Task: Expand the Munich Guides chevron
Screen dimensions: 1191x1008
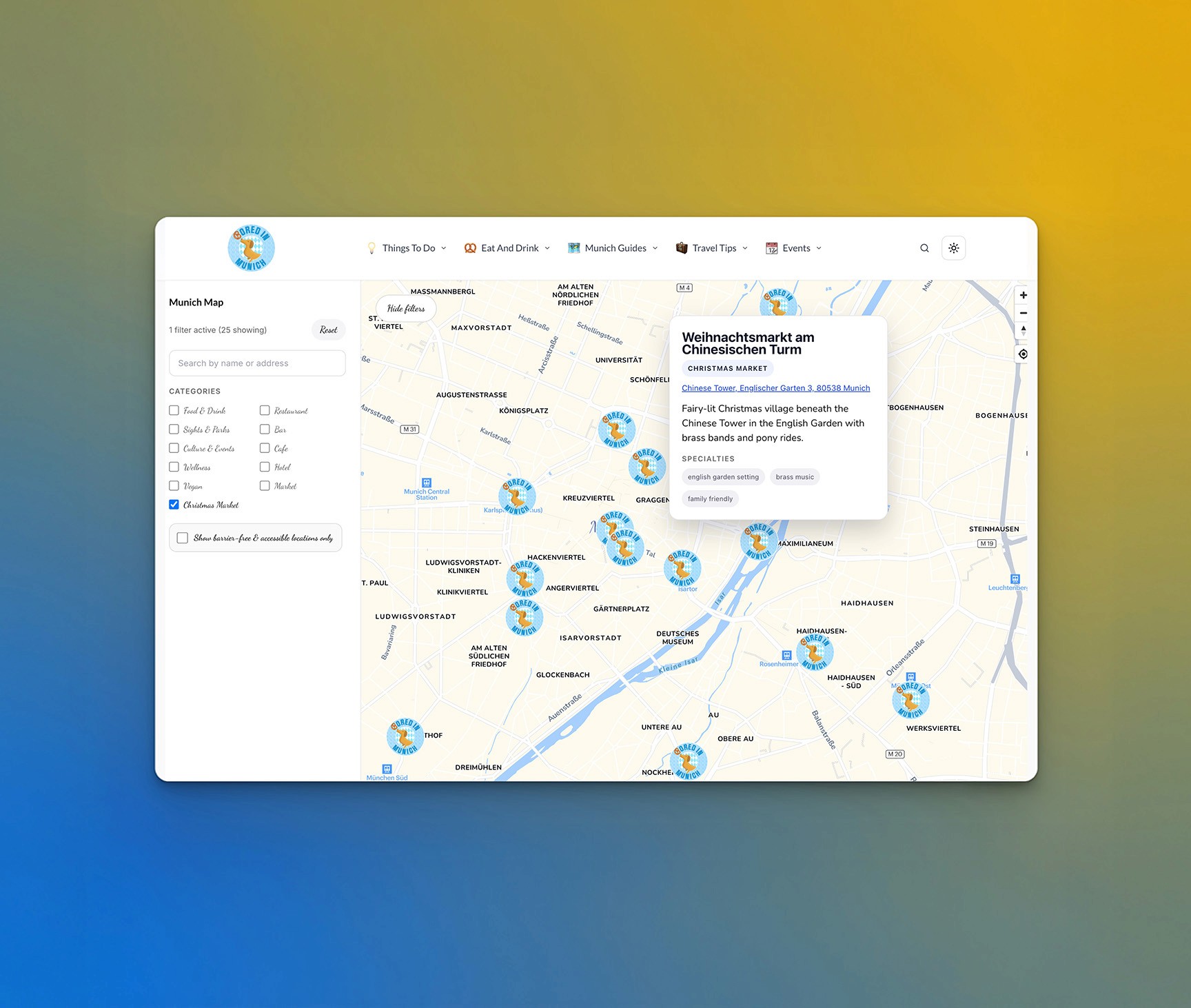Action: click(655, 248)
